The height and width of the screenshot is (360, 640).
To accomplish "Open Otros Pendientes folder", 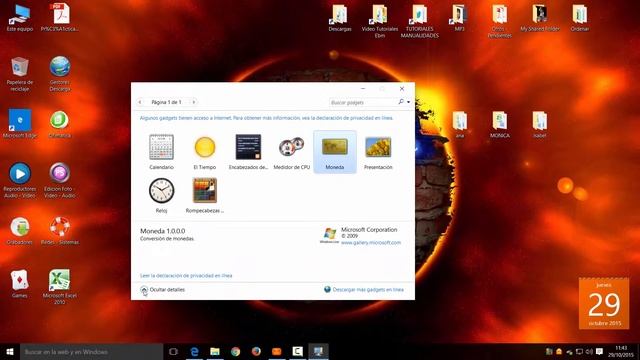I will (500, 21).
